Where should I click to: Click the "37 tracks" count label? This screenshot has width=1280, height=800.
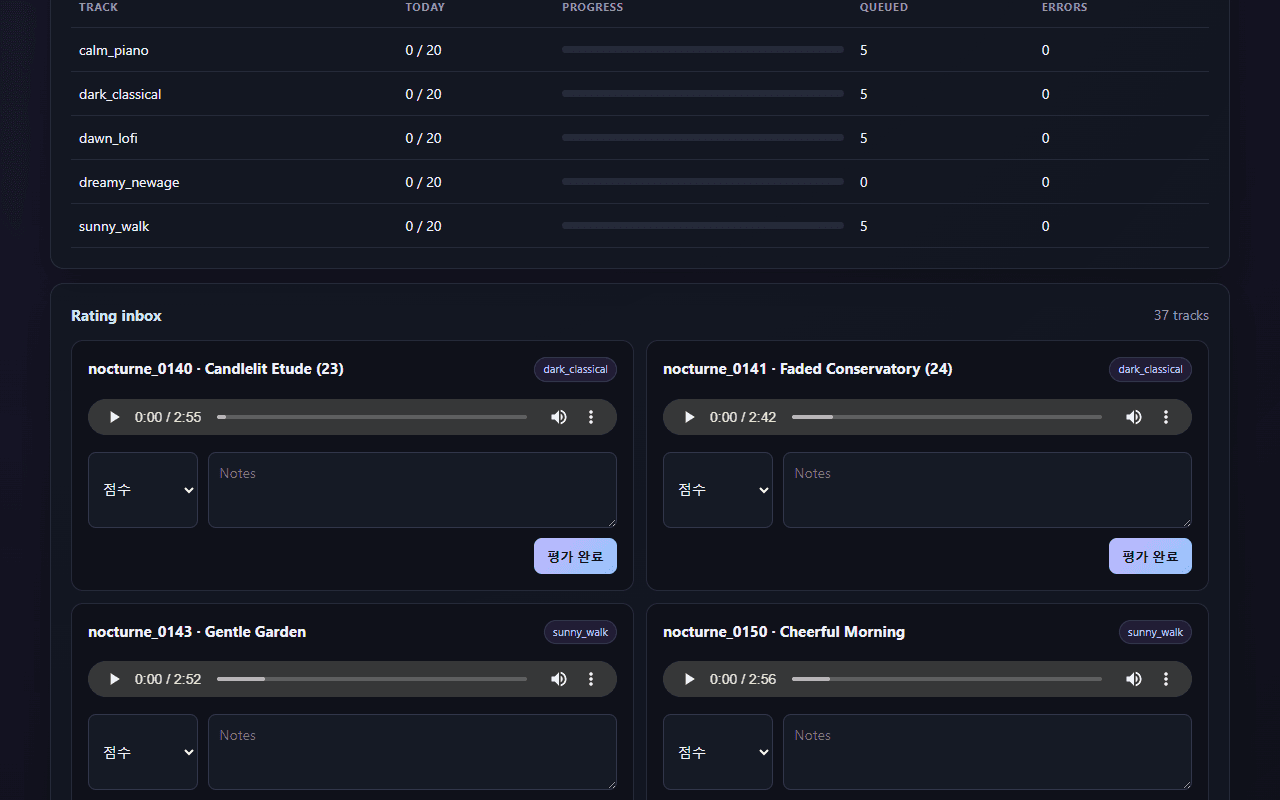pos(1181,315)
